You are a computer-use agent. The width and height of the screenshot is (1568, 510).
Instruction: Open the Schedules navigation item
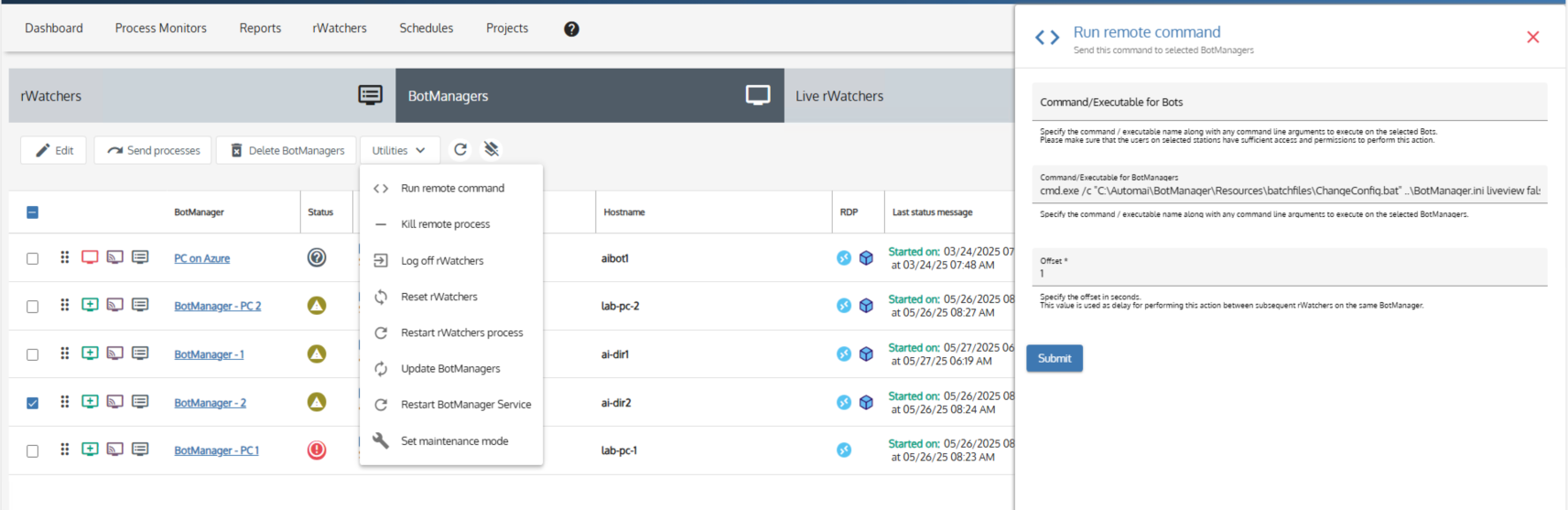[x=427, y=28]
